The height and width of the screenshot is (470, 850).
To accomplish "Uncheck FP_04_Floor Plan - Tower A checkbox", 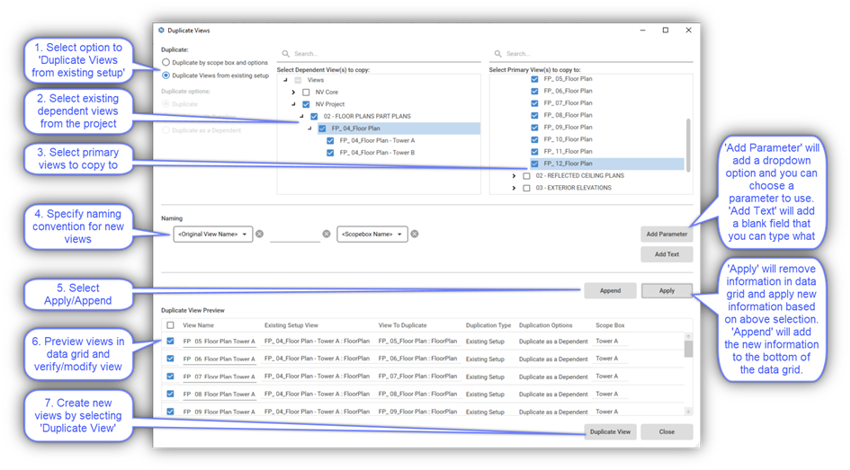I will click(x=330, y=140).
